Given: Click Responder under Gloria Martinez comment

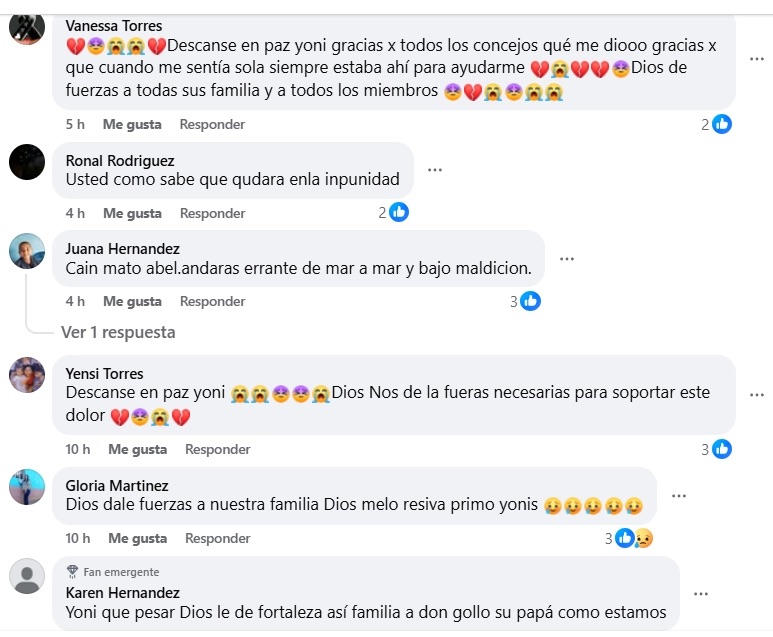Looking at the screenshot, I should point(217,538).
